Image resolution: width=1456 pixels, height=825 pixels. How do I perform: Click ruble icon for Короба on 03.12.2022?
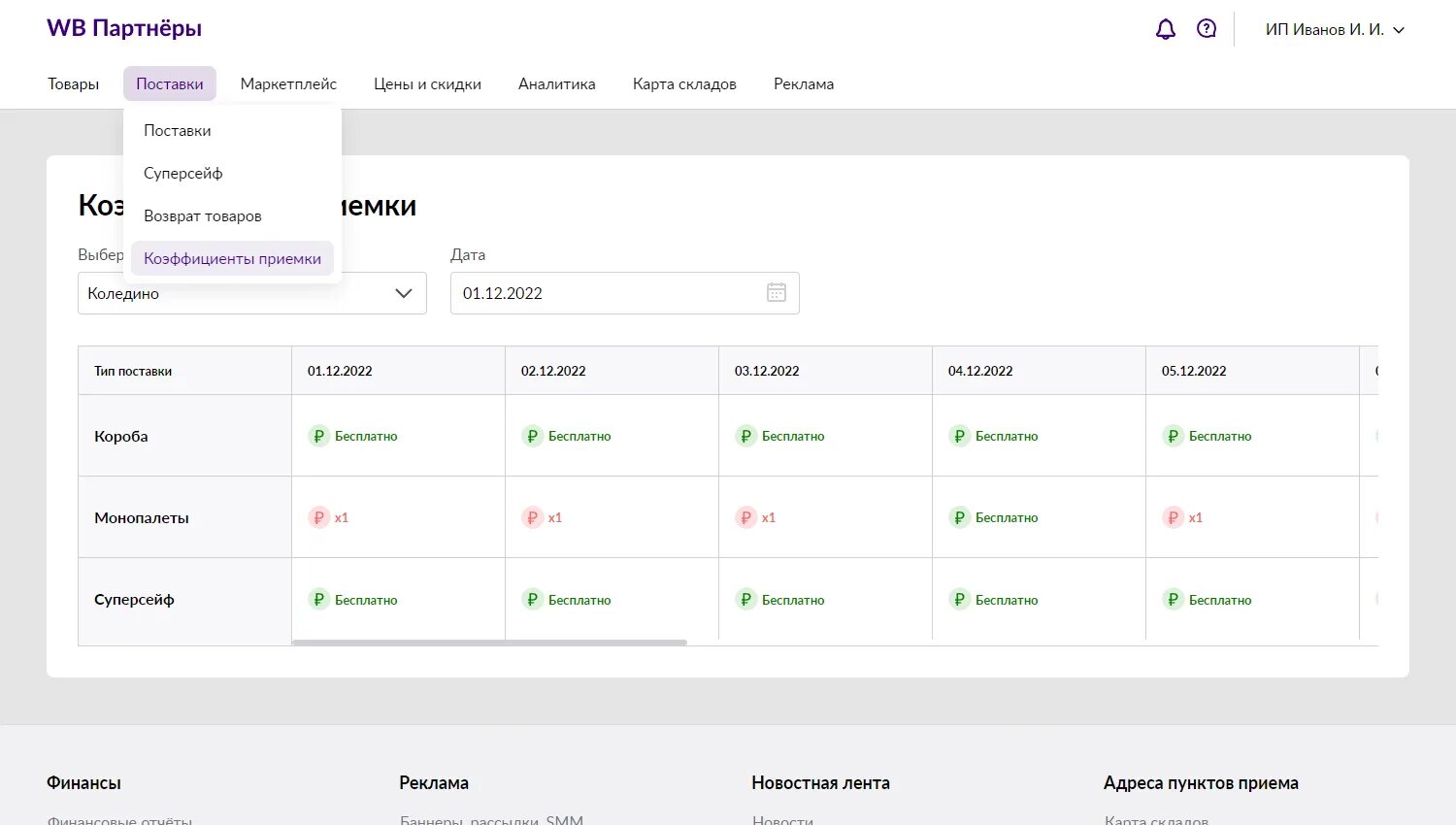(x=745, y=436)
